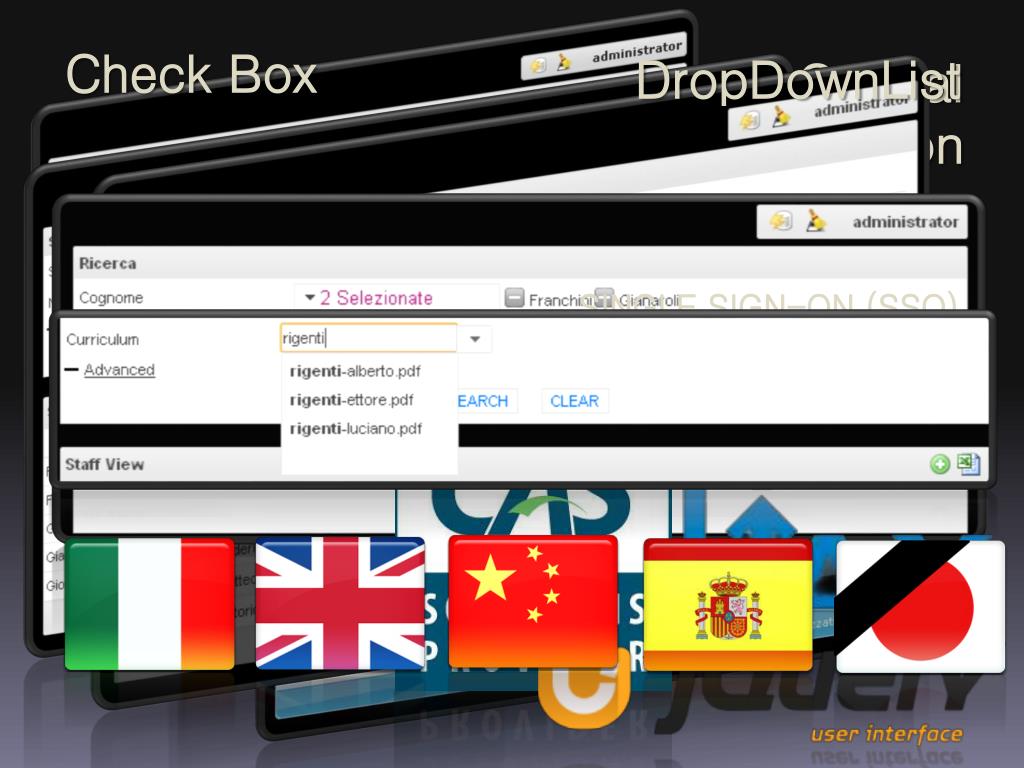
Task: Click the Staff View panel header
Action: (522, 464)
